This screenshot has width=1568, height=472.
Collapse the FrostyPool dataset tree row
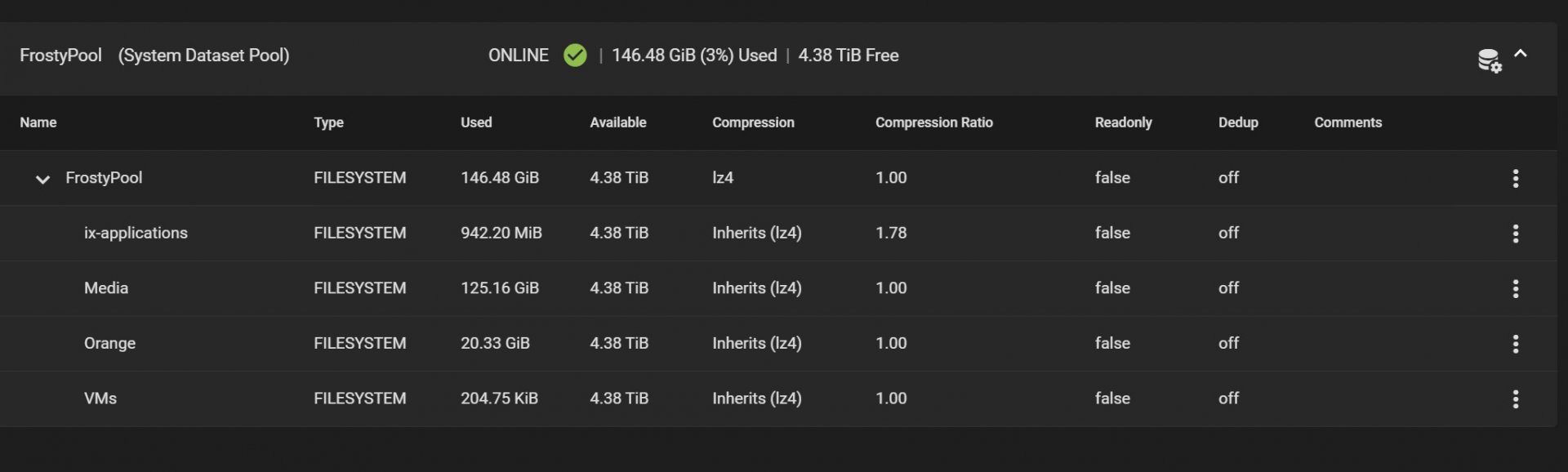42,179
